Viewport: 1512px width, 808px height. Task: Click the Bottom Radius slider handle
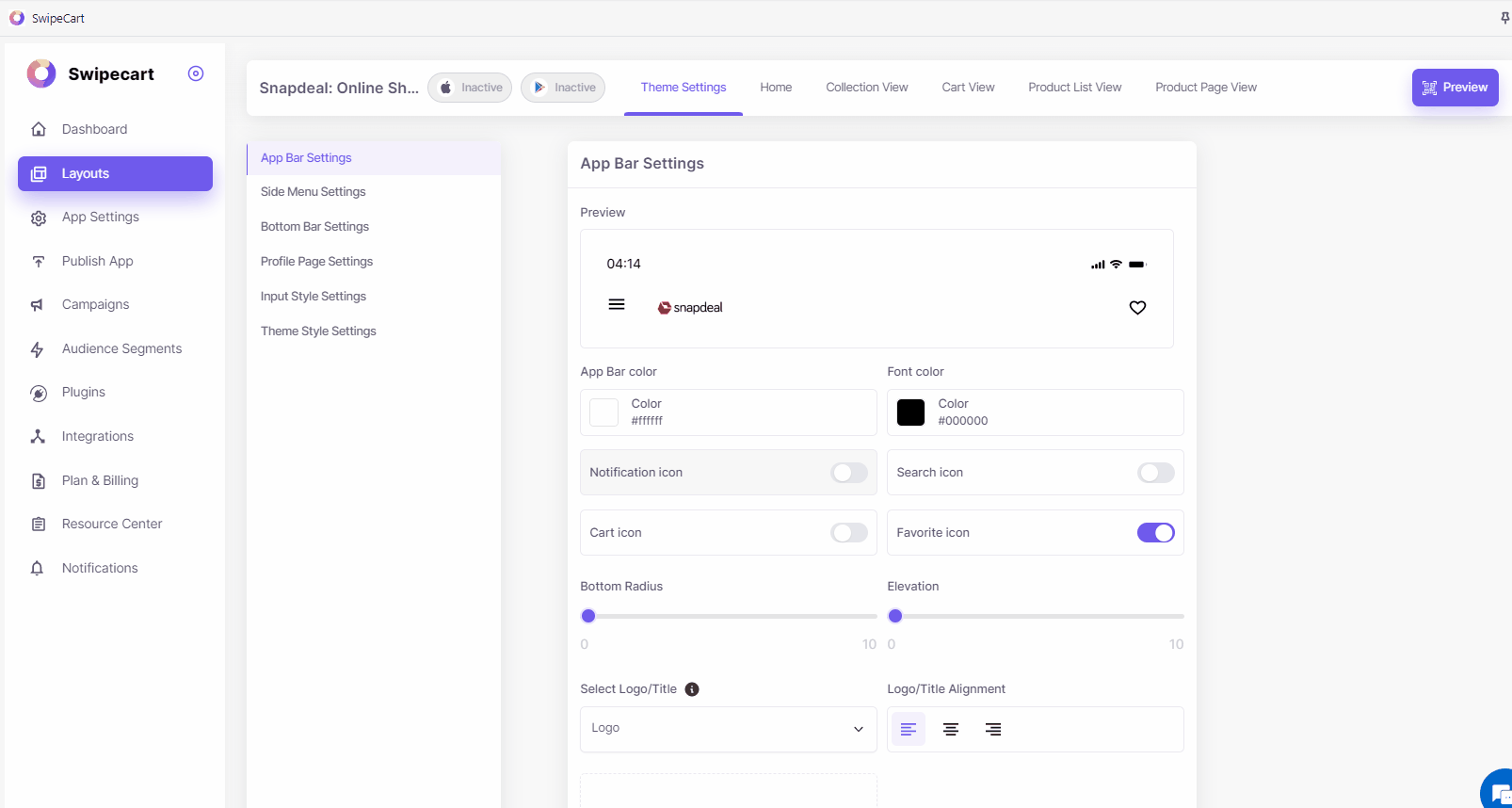coord(588,616)
